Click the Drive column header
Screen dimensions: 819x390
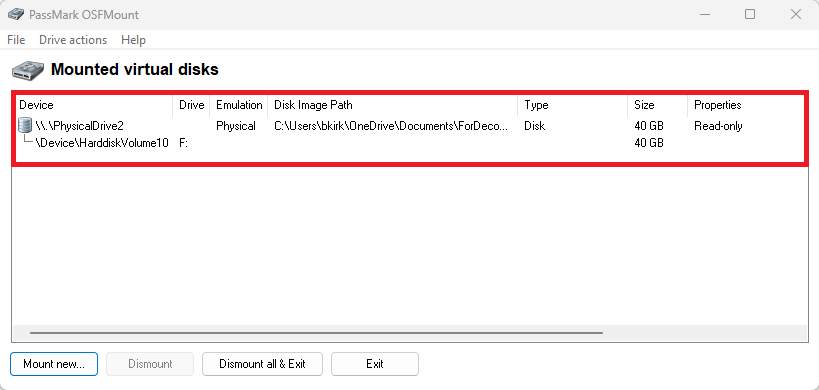[191, 105]
